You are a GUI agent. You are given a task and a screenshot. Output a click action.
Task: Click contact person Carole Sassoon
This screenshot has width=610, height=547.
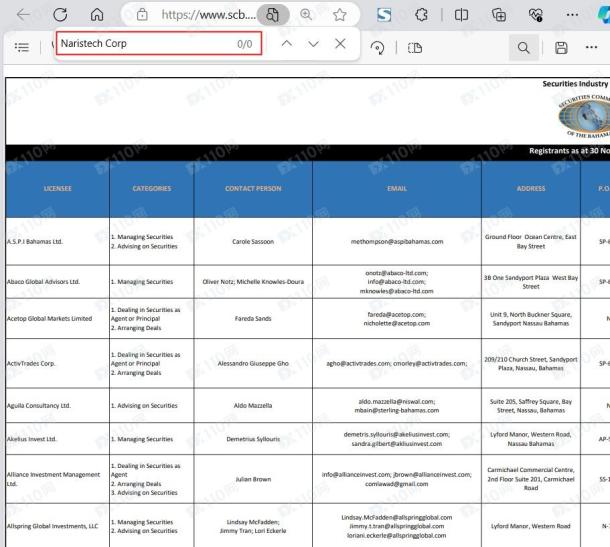tap(253, 242)
